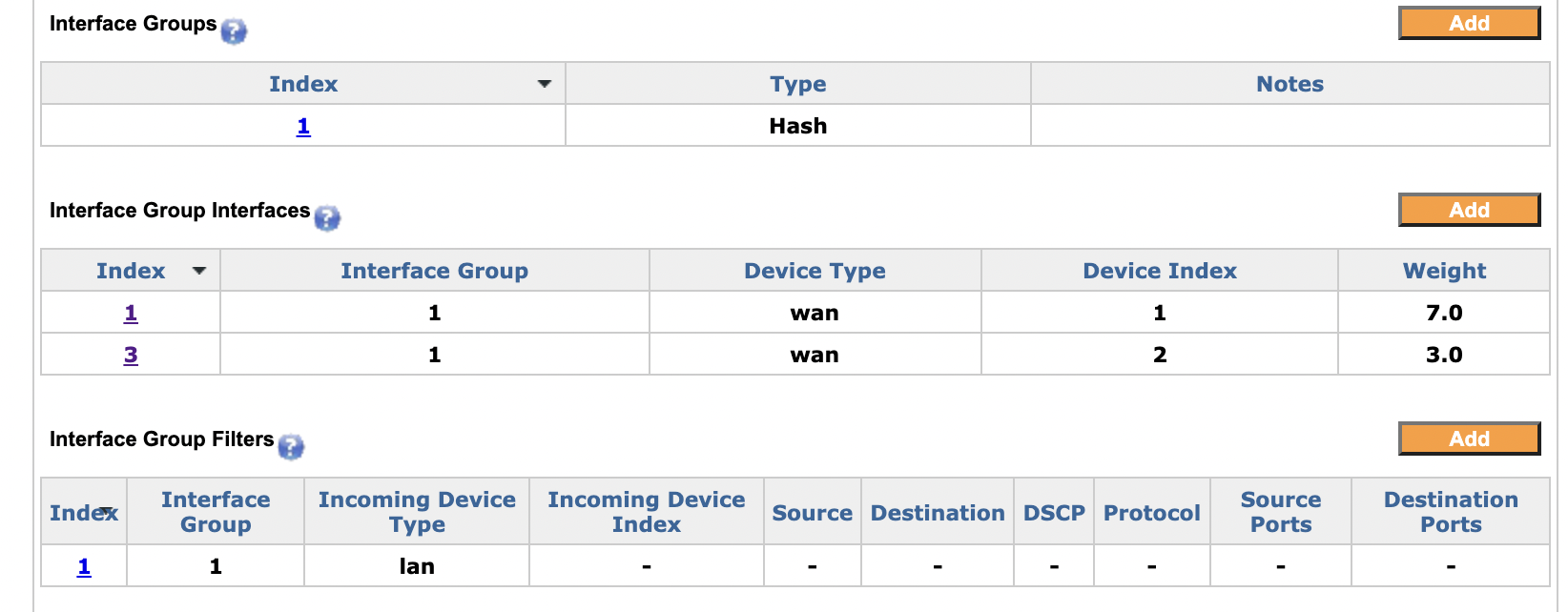Add a new Interface Group Filter
This screenshot has width=1568, height=612.
tap(1469, 439)
